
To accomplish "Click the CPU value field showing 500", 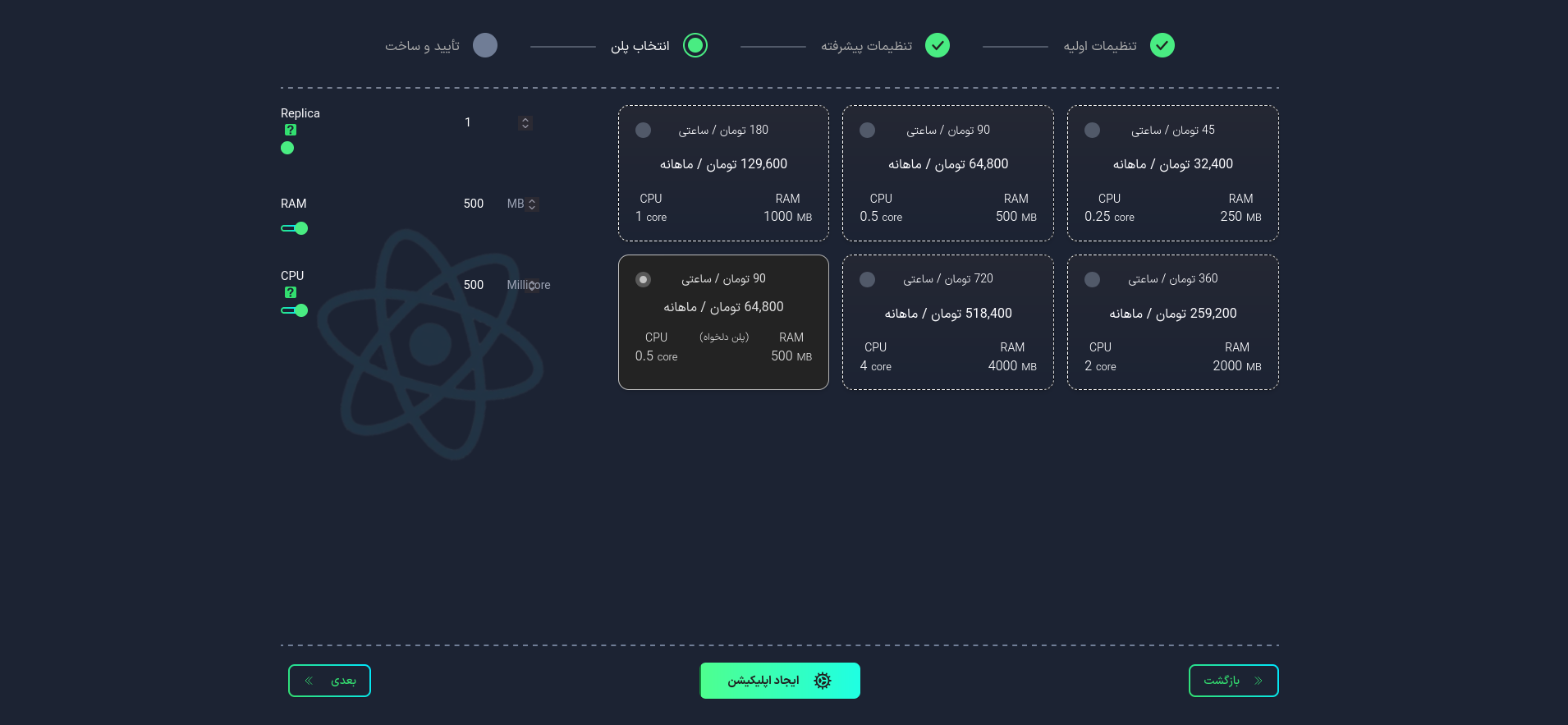I will [474, 285].
